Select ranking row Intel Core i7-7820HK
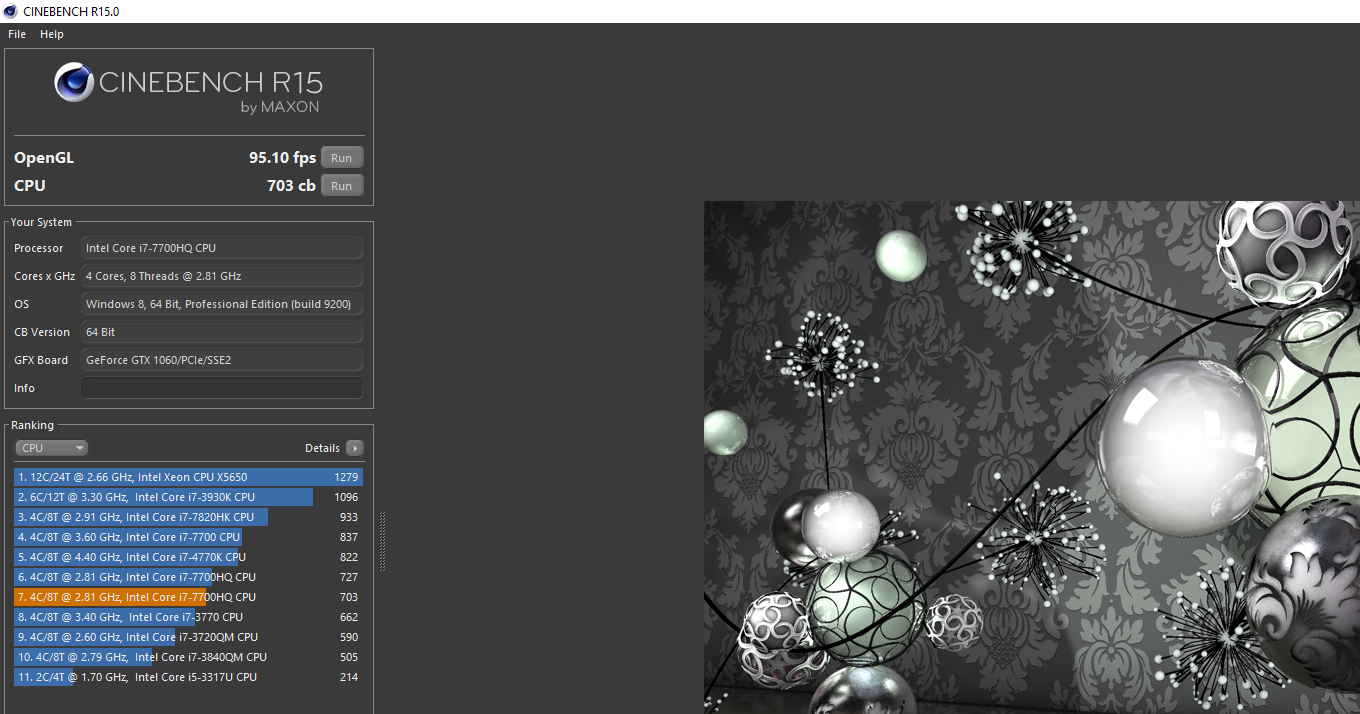The height and width of the screenshot is (714, 1360). click(x=188, y=517)
